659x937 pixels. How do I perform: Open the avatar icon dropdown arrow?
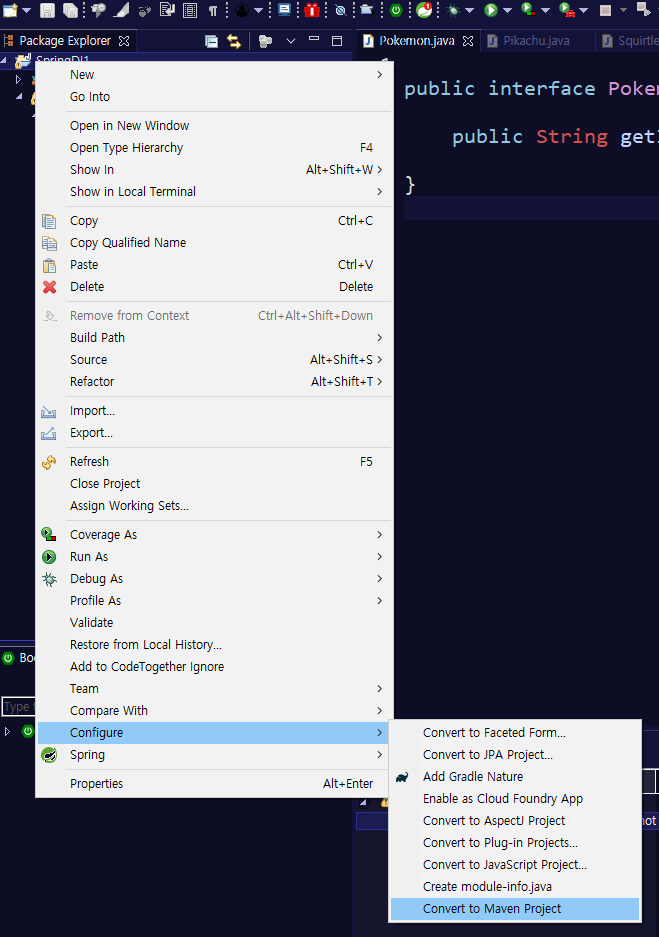[258, 10]
